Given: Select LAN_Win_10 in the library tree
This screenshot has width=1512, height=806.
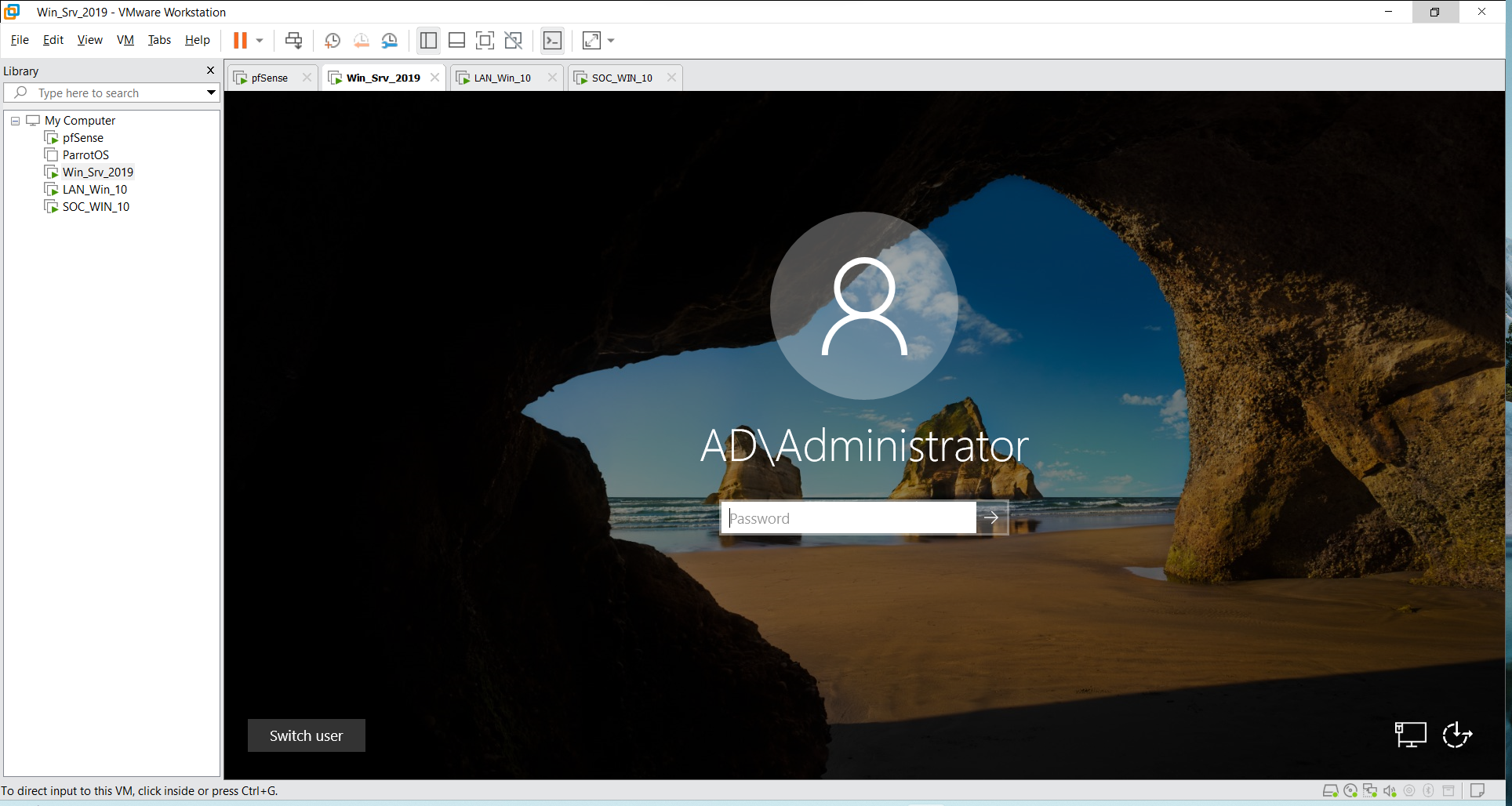Looking at the screenshot, I should pyautogui.click(x=95, y=190).
